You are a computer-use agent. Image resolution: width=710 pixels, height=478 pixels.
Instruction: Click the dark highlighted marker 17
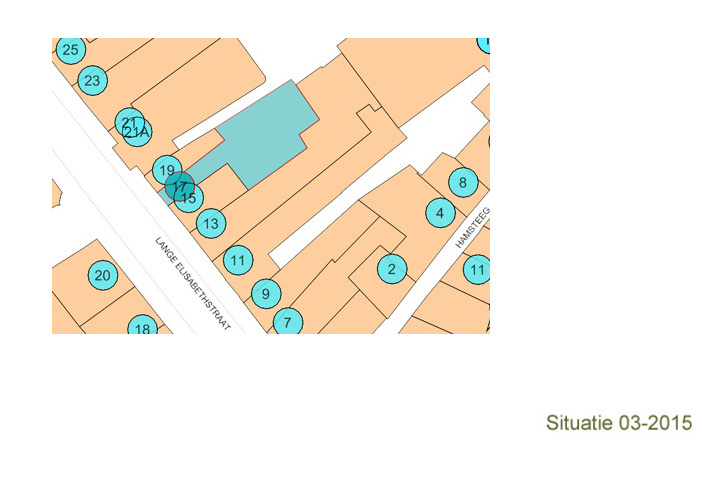177,186
